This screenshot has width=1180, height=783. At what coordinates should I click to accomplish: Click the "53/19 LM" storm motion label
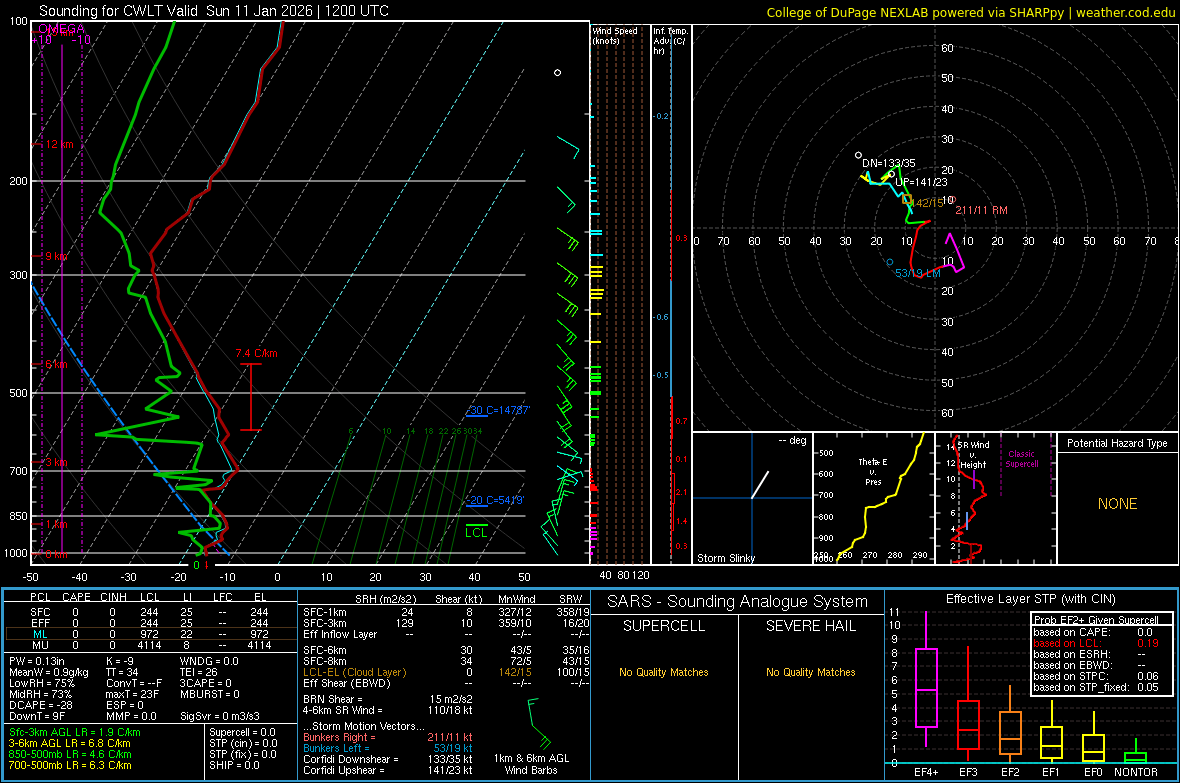click(917, 273)
